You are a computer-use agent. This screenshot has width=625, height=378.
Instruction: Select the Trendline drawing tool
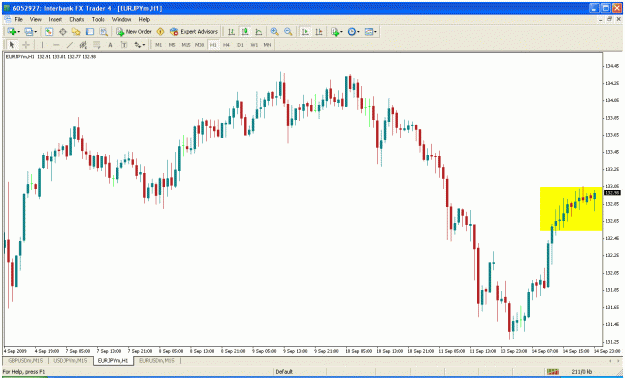[x=69, y=45]
